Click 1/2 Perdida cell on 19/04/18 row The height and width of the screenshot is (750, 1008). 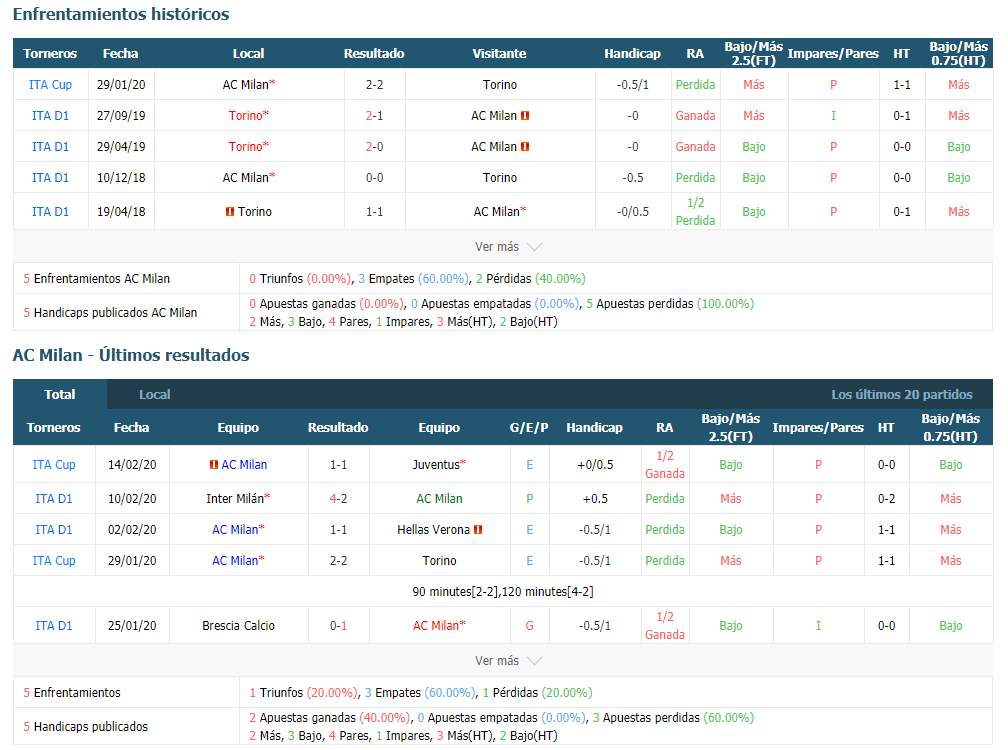(x=695, y=211)
